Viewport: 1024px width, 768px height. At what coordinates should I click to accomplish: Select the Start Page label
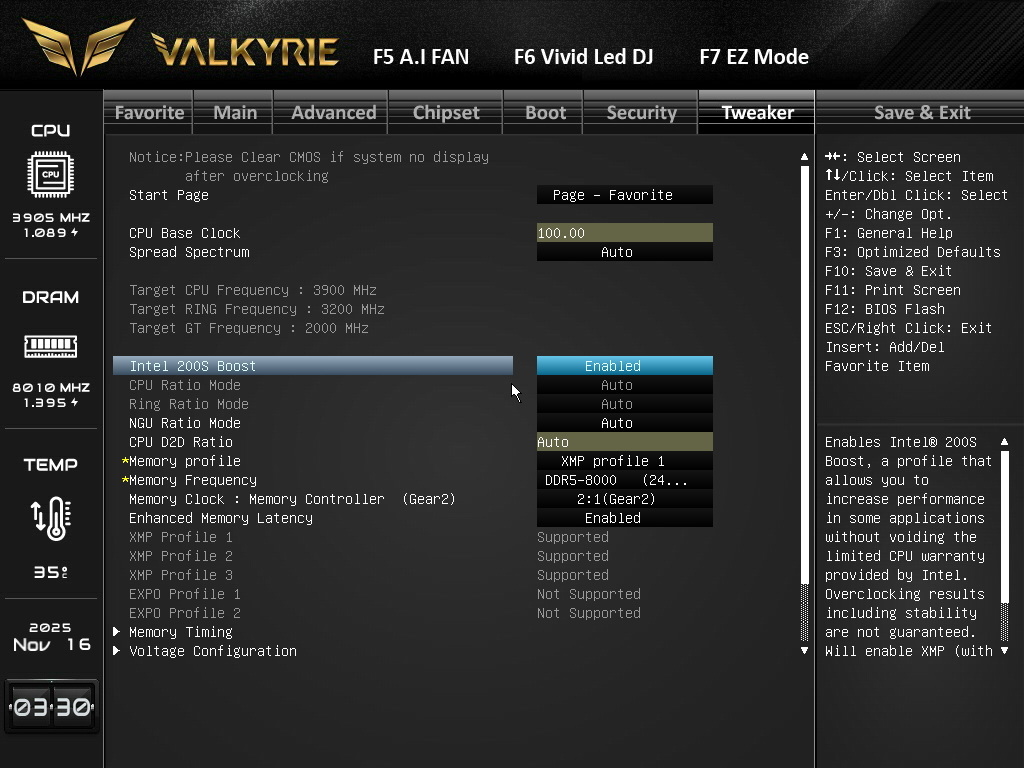tap(168, 195)
